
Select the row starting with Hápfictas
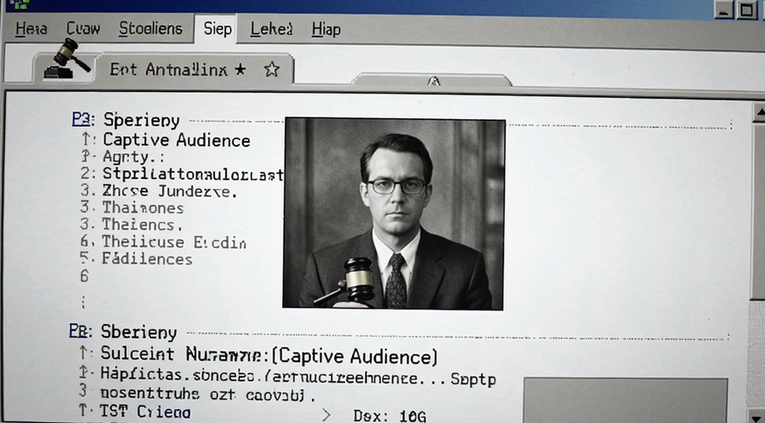tap(287, 377)
